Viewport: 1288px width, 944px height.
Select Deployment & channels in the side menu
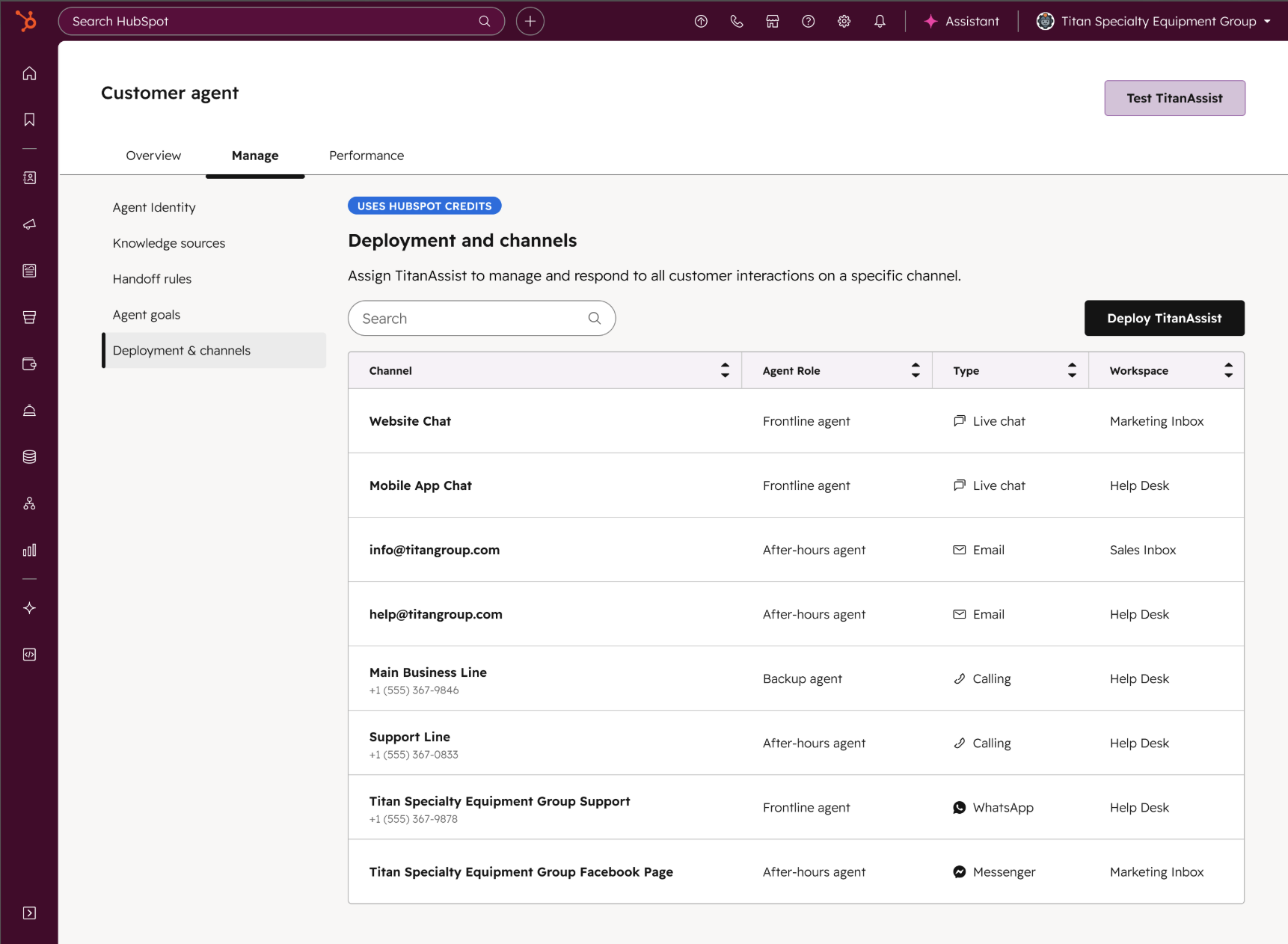214,350
